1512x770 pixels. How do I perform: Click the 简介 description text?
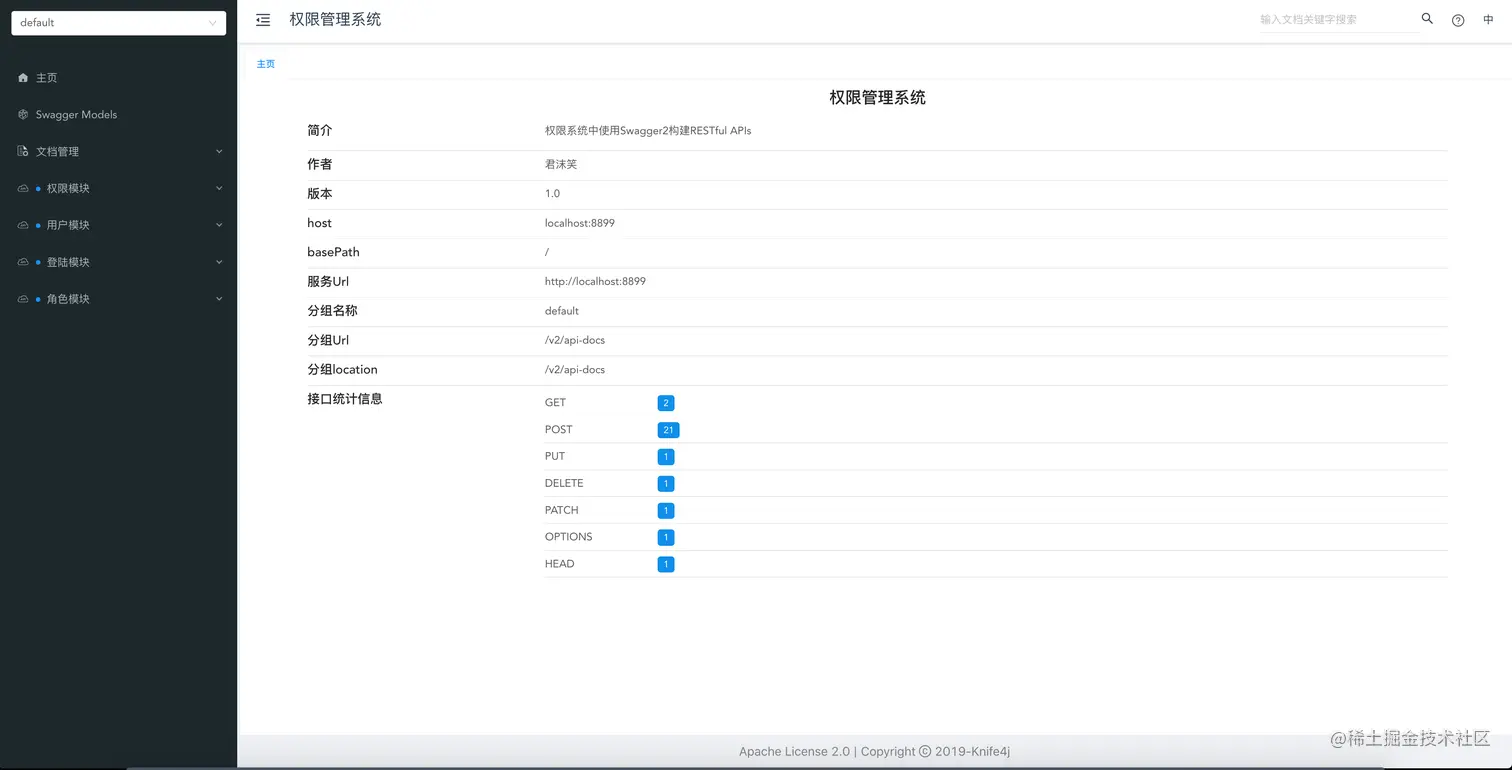(648, 131)
